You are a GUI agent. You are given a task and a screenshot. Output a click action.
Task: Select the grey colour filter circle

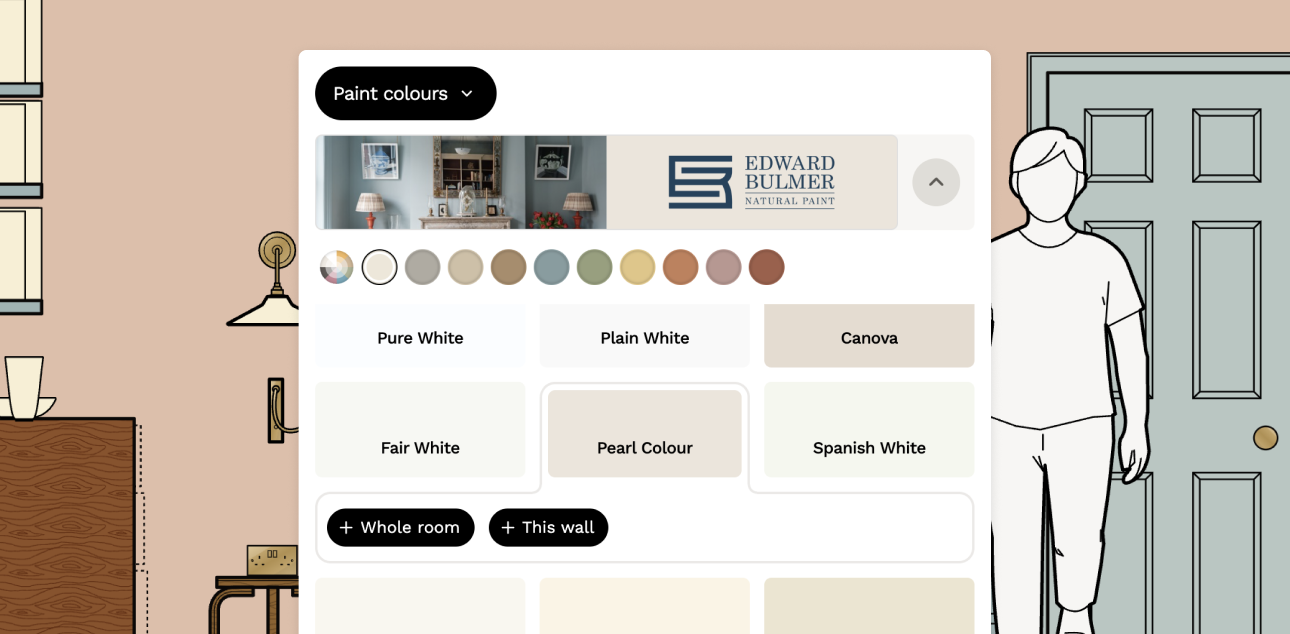pos(423,267)
